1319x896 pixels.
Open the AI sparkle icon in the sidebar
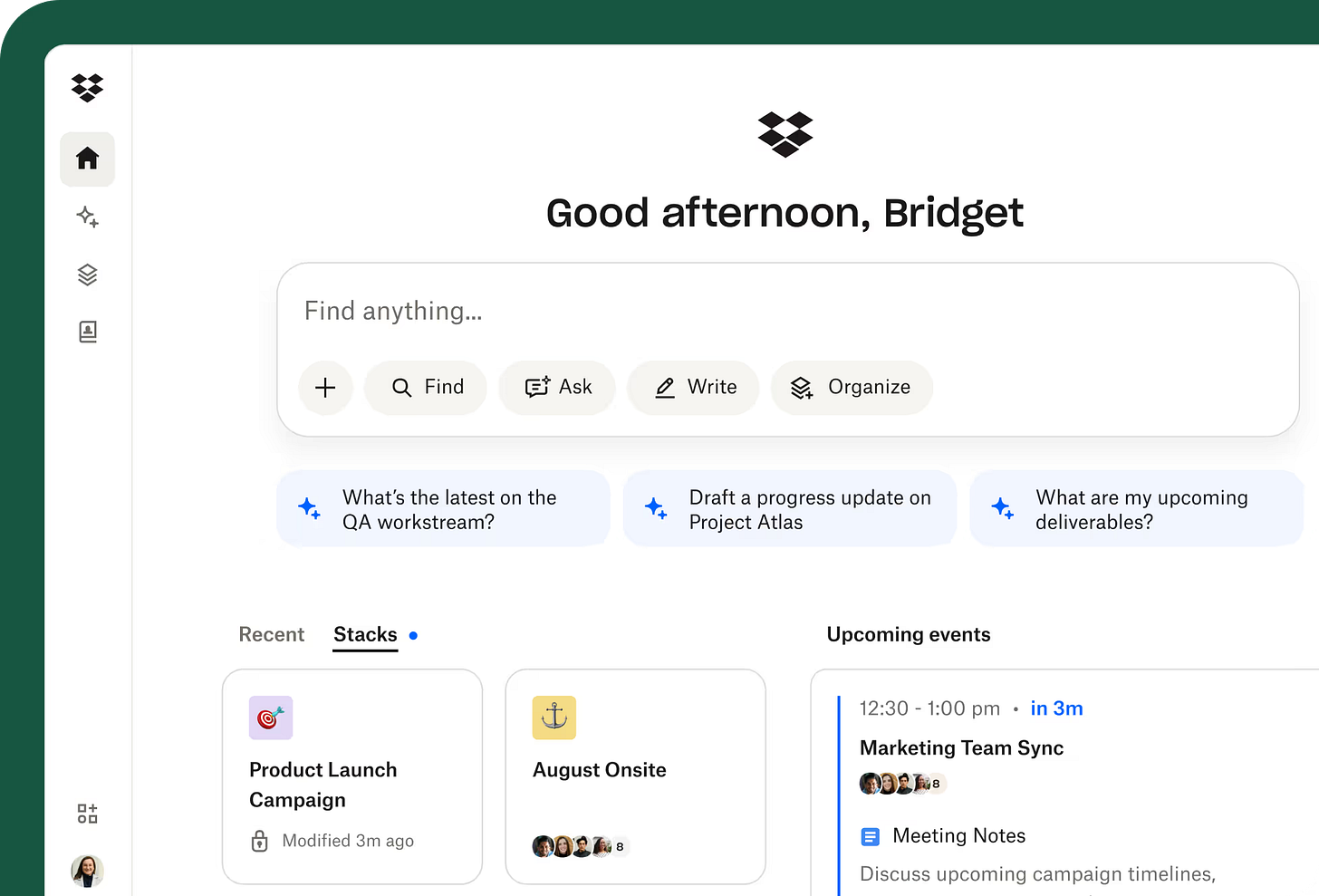[87, 217]
